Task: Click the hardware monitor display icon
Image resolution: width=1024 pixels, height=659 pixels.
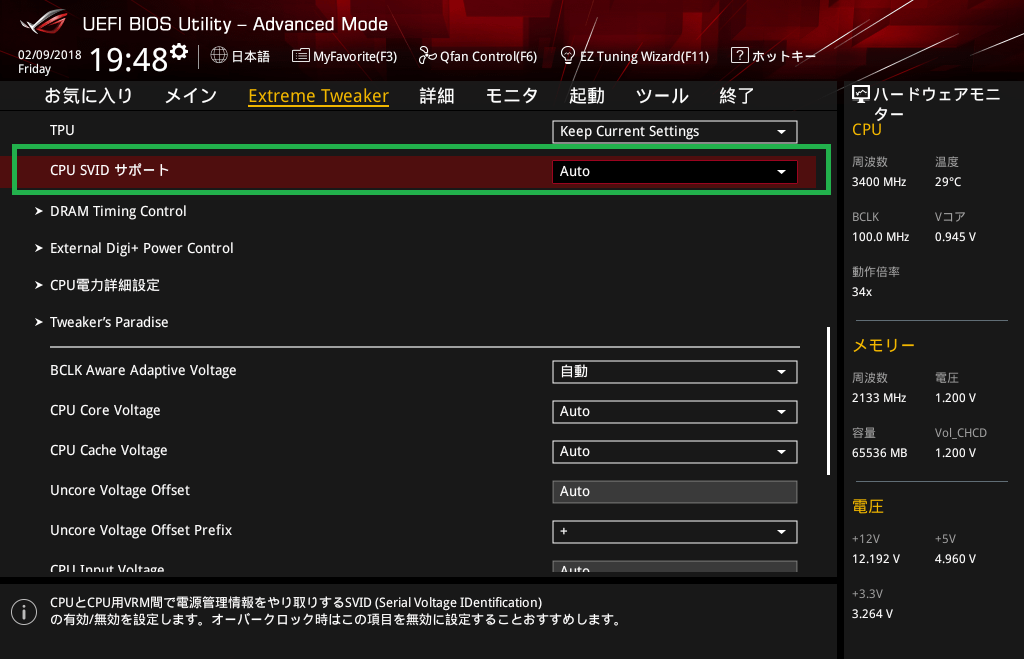Action: [x=860, y=95]
